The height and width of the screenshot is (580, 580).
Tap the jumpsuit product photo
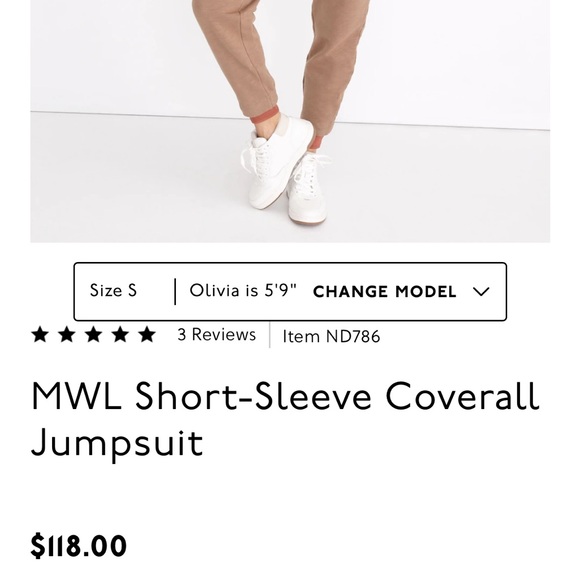(x=290, y=121)
